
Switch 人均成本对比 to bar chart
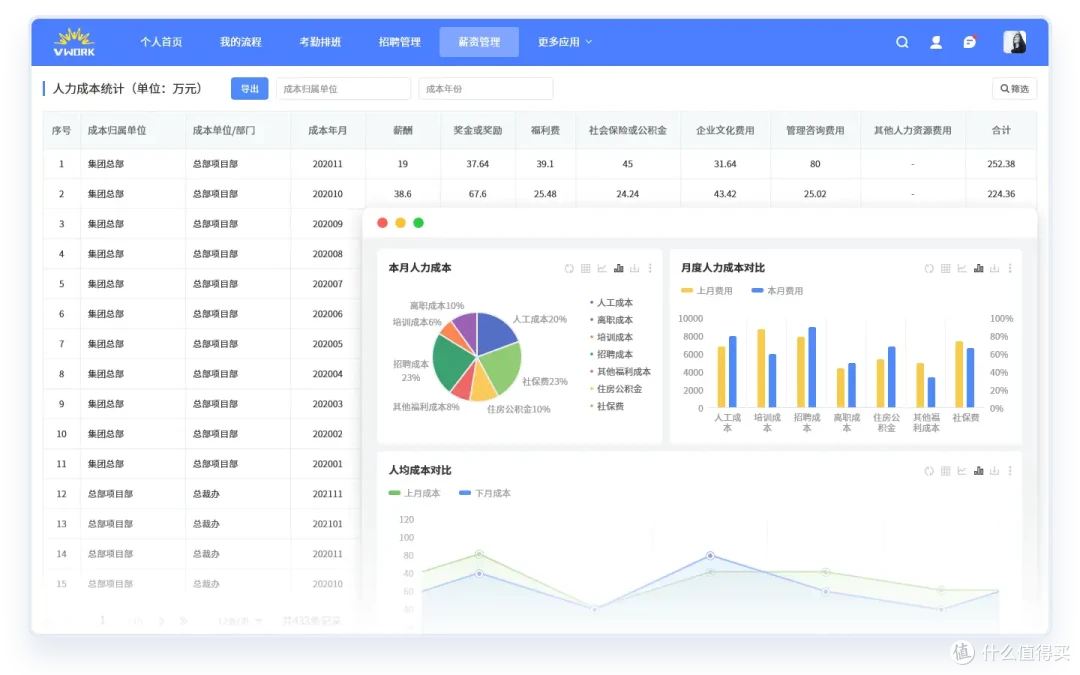pos(978,471)
